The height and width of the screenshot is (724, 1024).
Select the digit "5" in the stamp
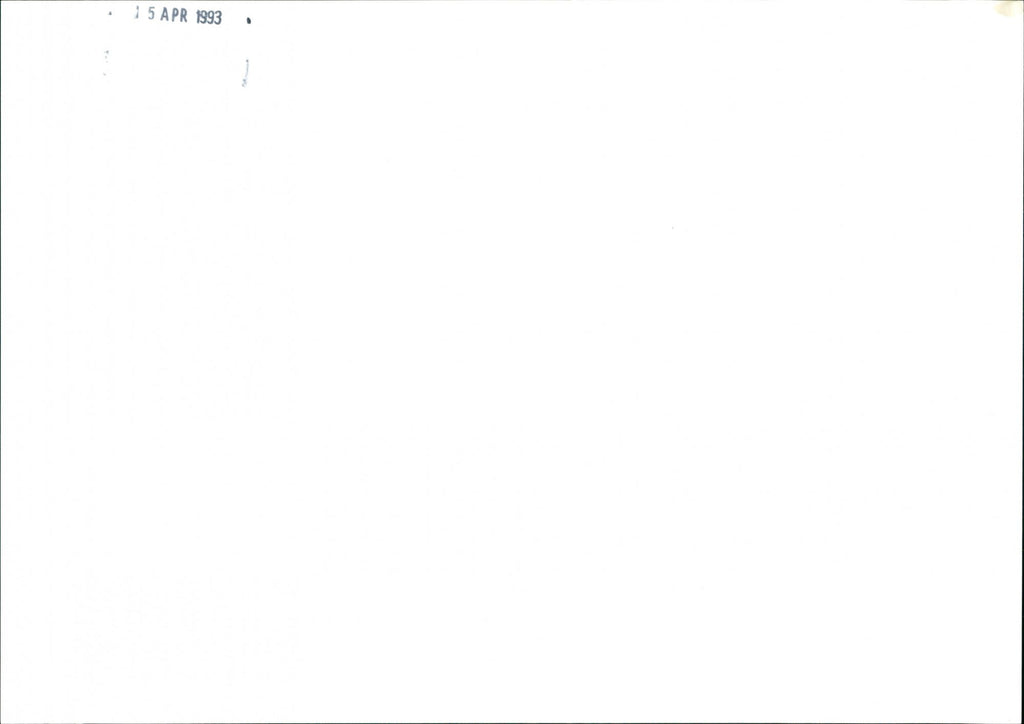151,14
